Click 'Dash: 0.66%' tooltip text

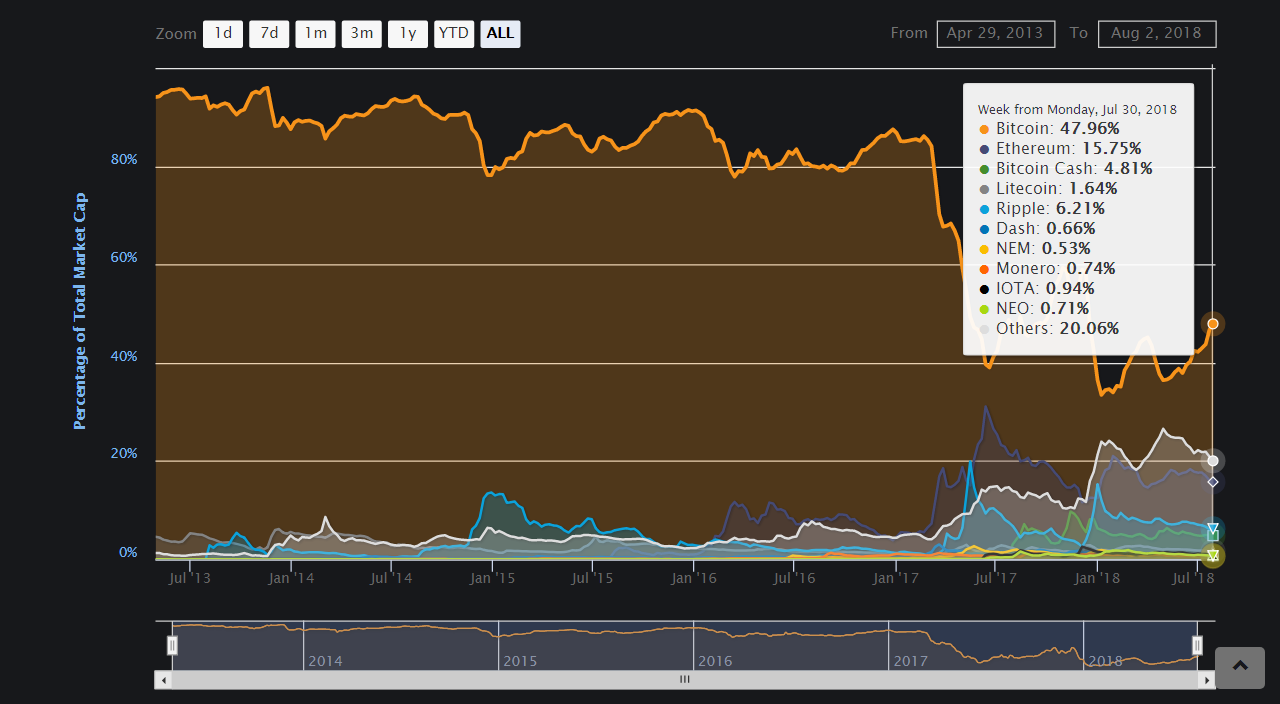point(1046,229)
